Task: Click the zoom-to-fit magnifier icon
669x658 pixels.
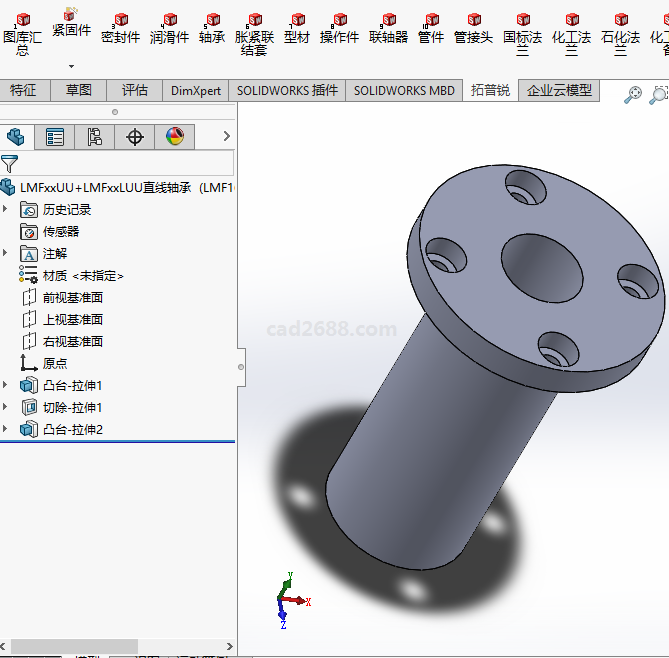Action: click(x=633, y=95)
